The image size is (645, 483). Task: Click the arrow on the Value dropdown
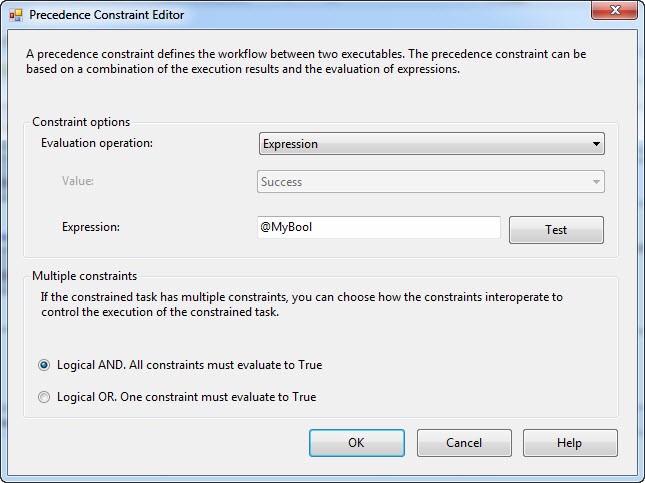[597, 182]
